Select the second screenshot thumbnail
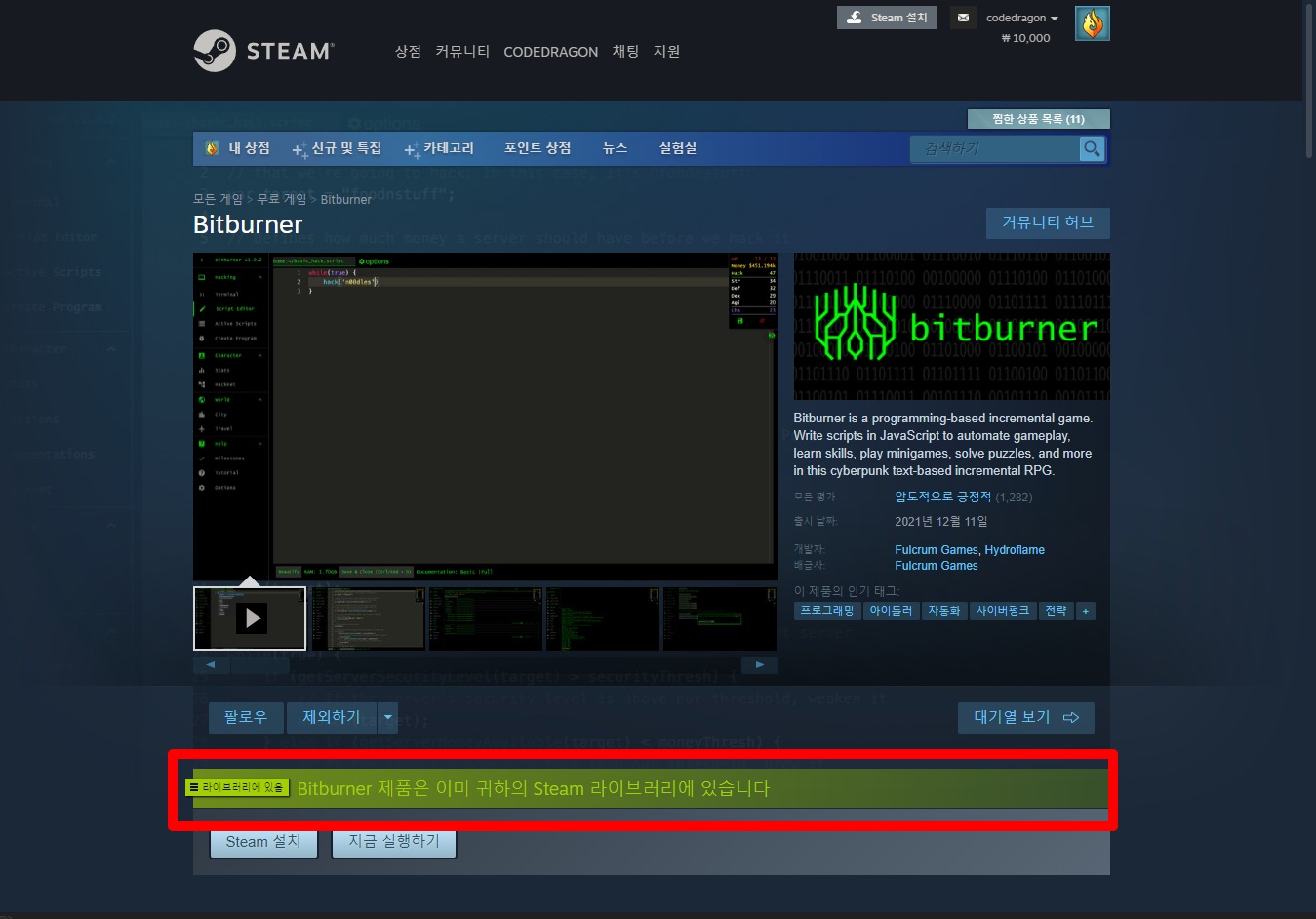Viewport: 1316px width, 919px height. click(368, 619)
